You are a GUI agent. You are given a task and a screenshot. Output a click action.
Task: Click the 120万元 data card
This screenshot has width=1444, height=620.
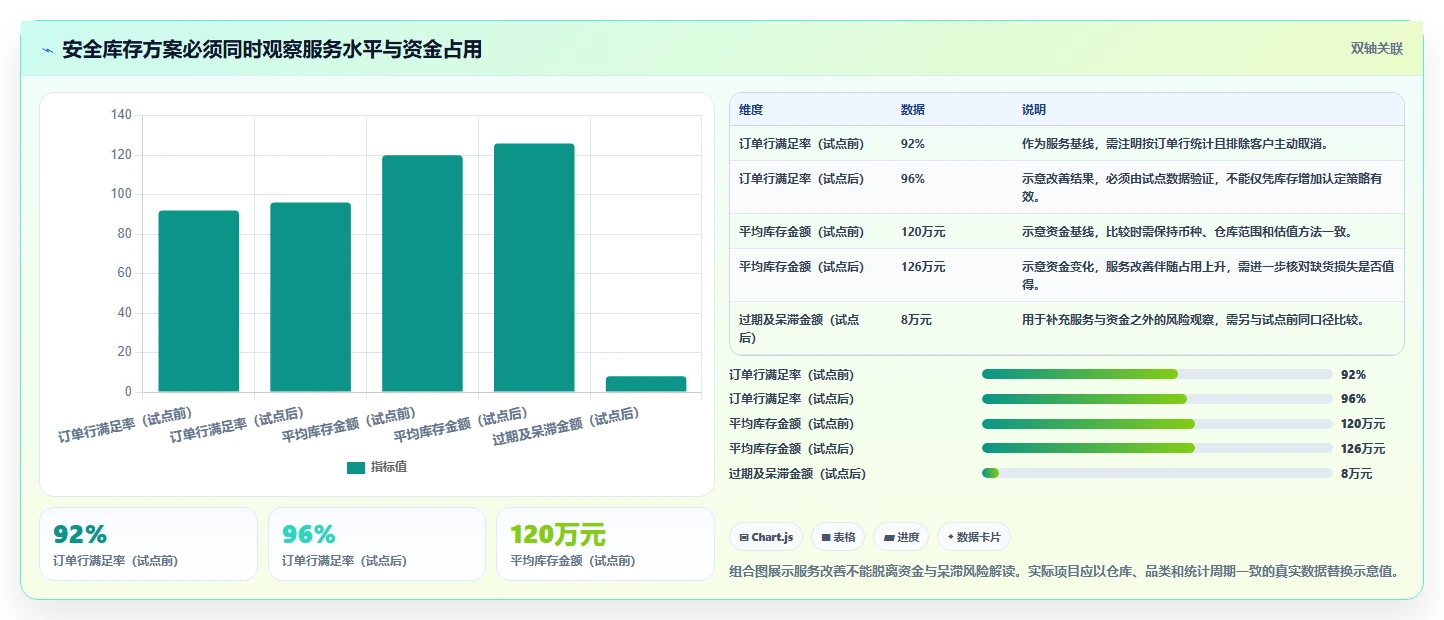(605, 544)
